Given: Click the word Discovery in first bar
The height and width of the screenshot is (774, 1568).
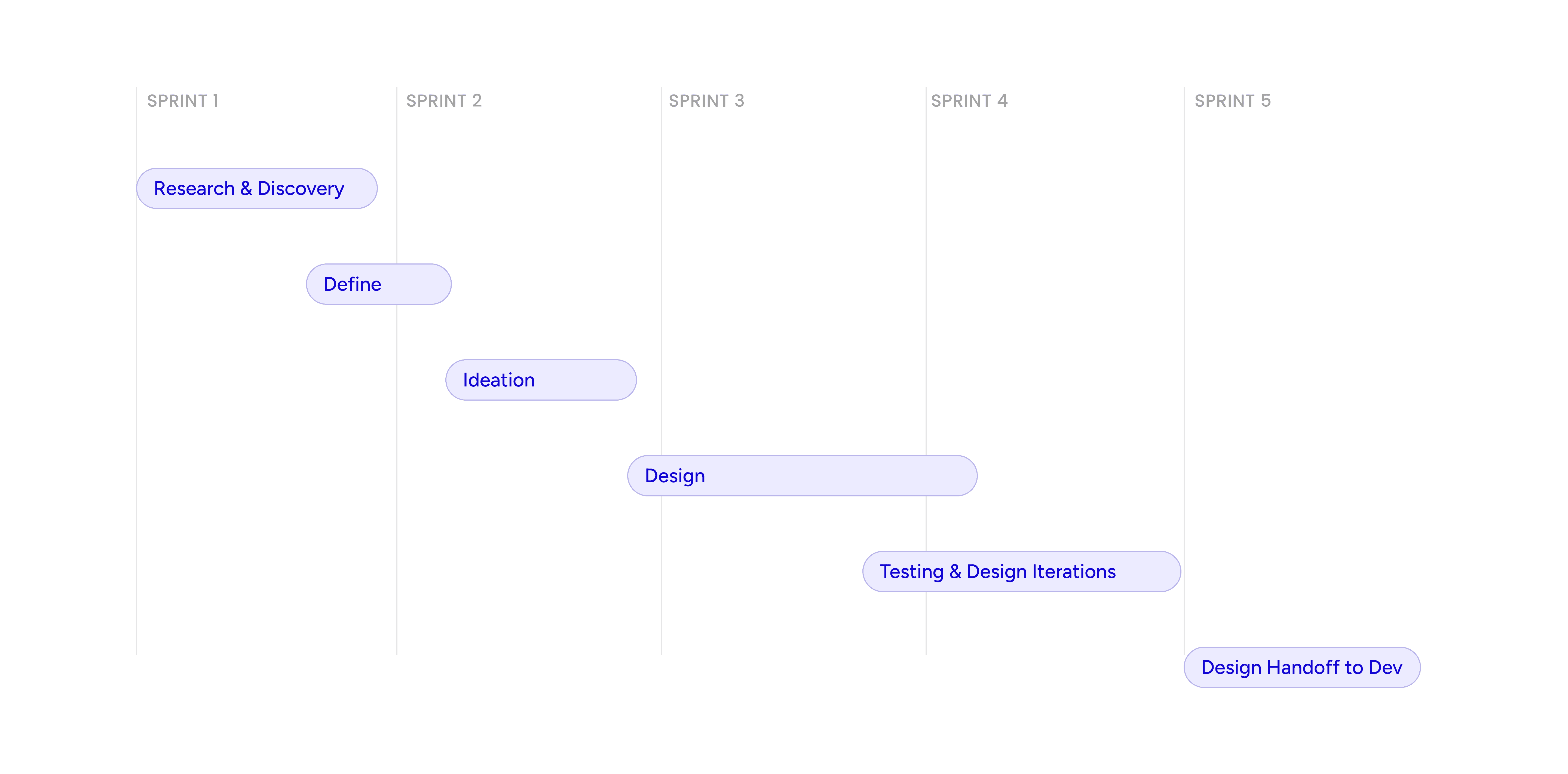Looking at the screenshot, I should click(301, 189).
